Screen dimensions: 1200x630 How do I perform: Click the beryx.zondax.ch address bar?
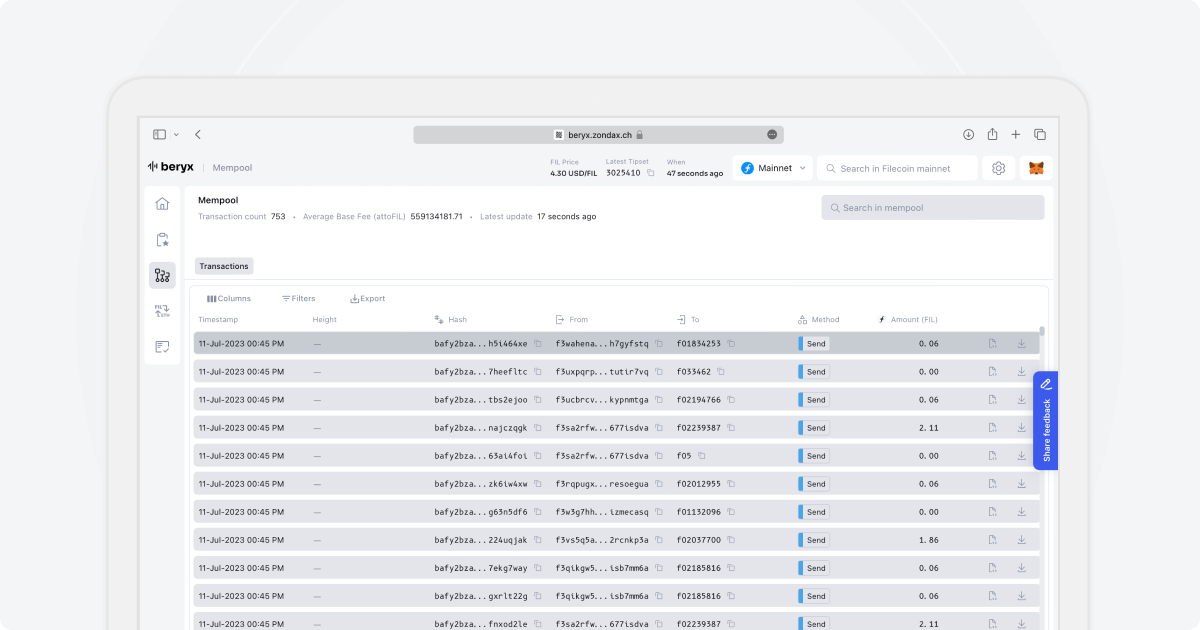pyautogui.click(x=598, y=134)
